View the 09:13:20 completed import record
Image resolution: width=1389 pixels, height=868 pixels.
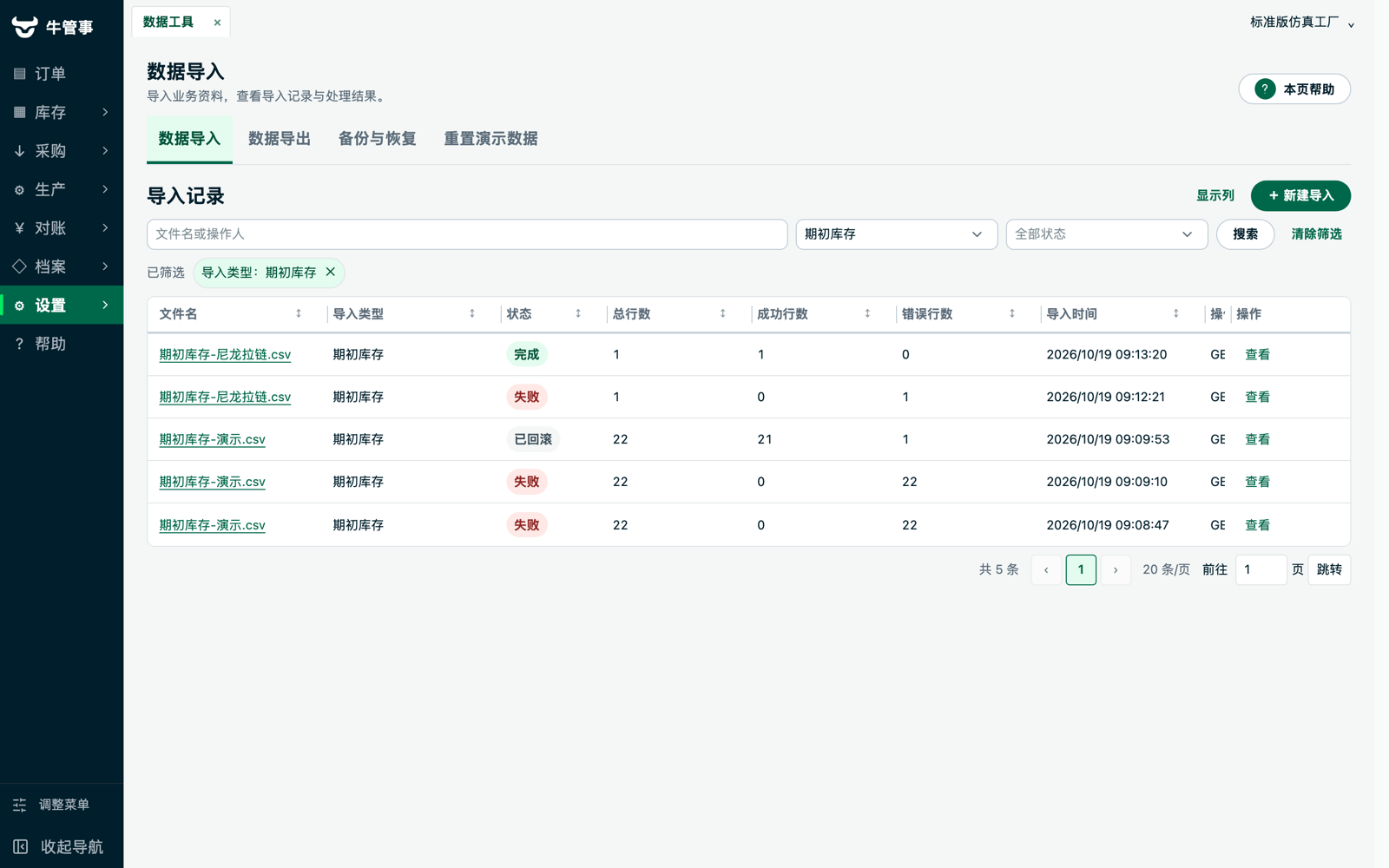pos(1257,354)
